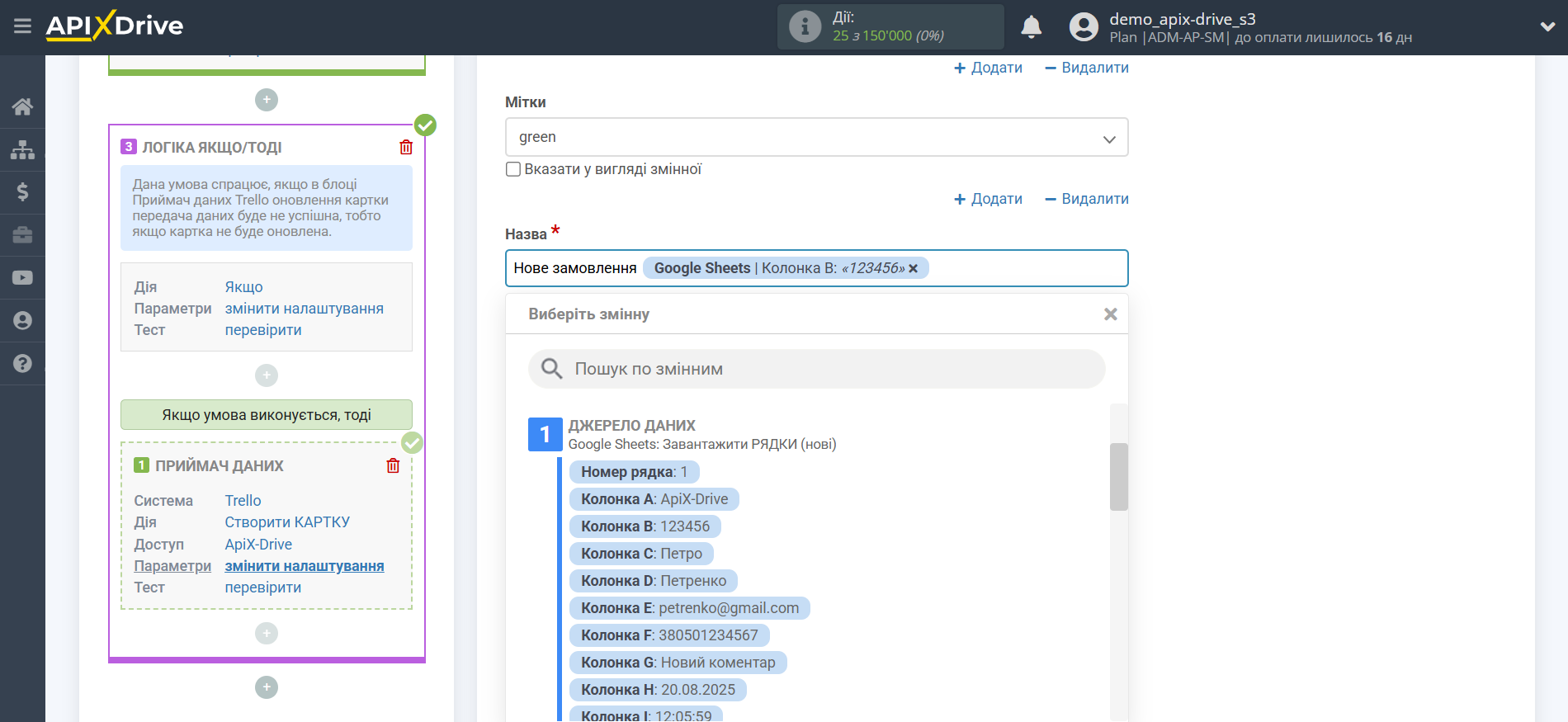Click checkmark on Приймач даних block
The width and height of the screenshot is (1568, 722).
point(412,443)
